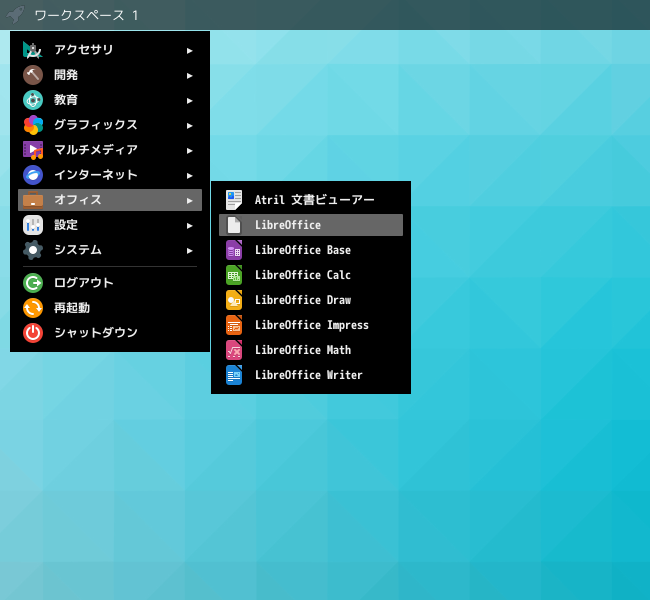Open the システム menu entry
The height and width of the screenshot is (600, 650).
(110, 250)
